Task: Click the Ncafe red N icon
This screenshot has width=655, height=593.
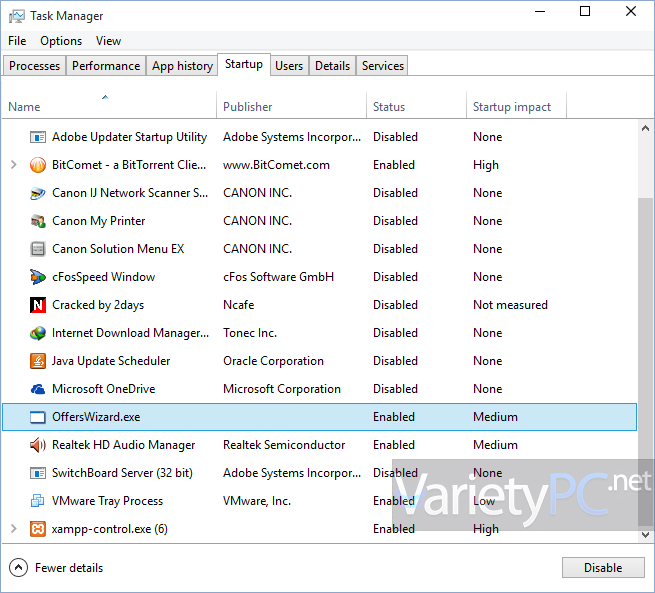Action: [x=38, y=305]
